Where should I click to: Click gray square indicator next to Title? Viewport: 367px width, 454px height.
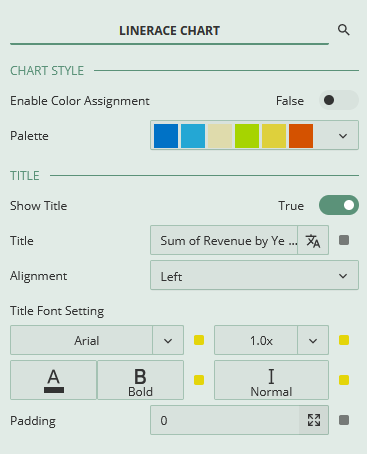[x=344, y=240]
